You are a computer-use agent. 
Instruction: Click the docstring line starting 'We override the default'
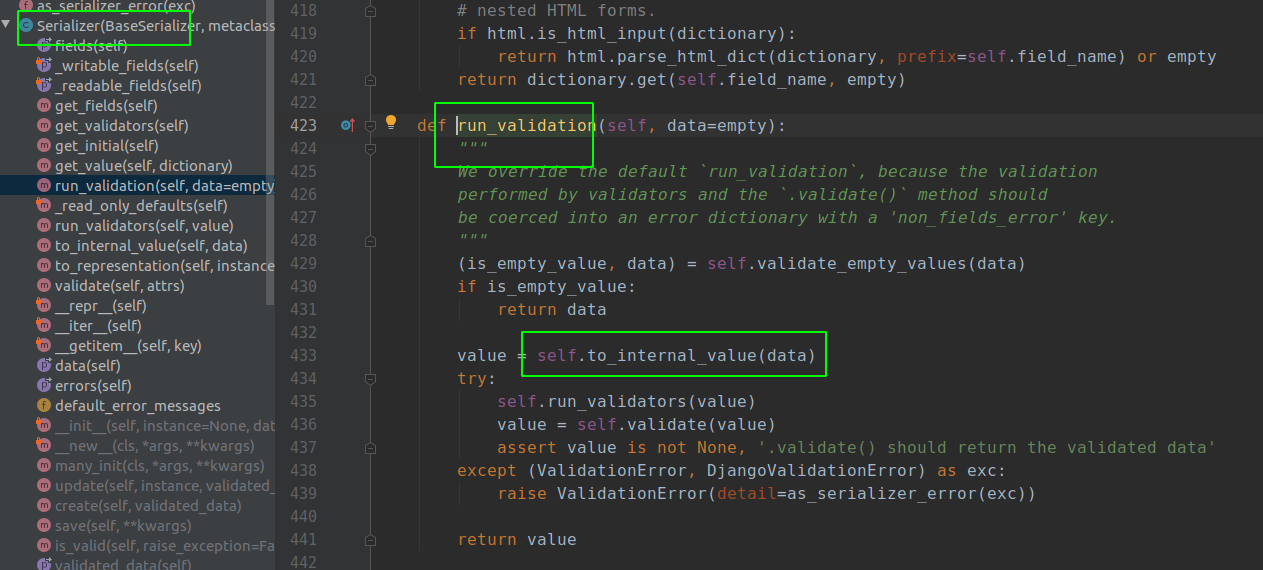pyautogui.click(x=777, y=171)
